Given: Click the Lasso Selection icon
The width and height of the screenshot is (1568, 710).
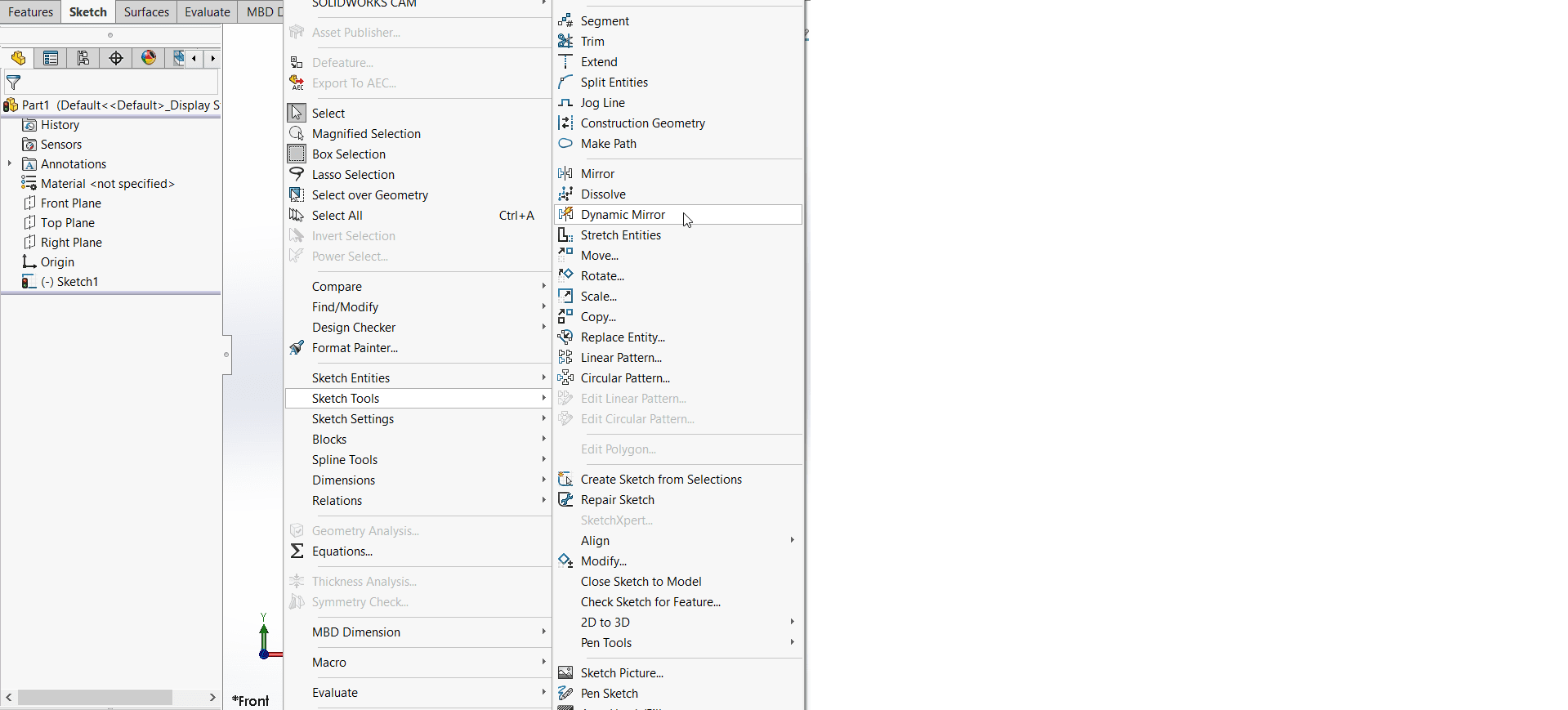Looking at the screenshot, I should 297,174.
